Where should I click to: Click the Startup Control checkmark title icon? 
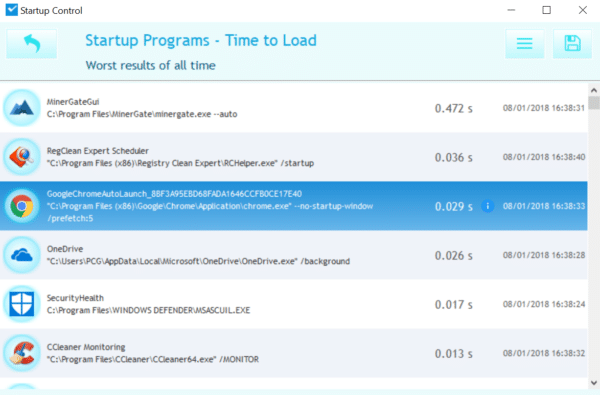[x=11, y=10]
